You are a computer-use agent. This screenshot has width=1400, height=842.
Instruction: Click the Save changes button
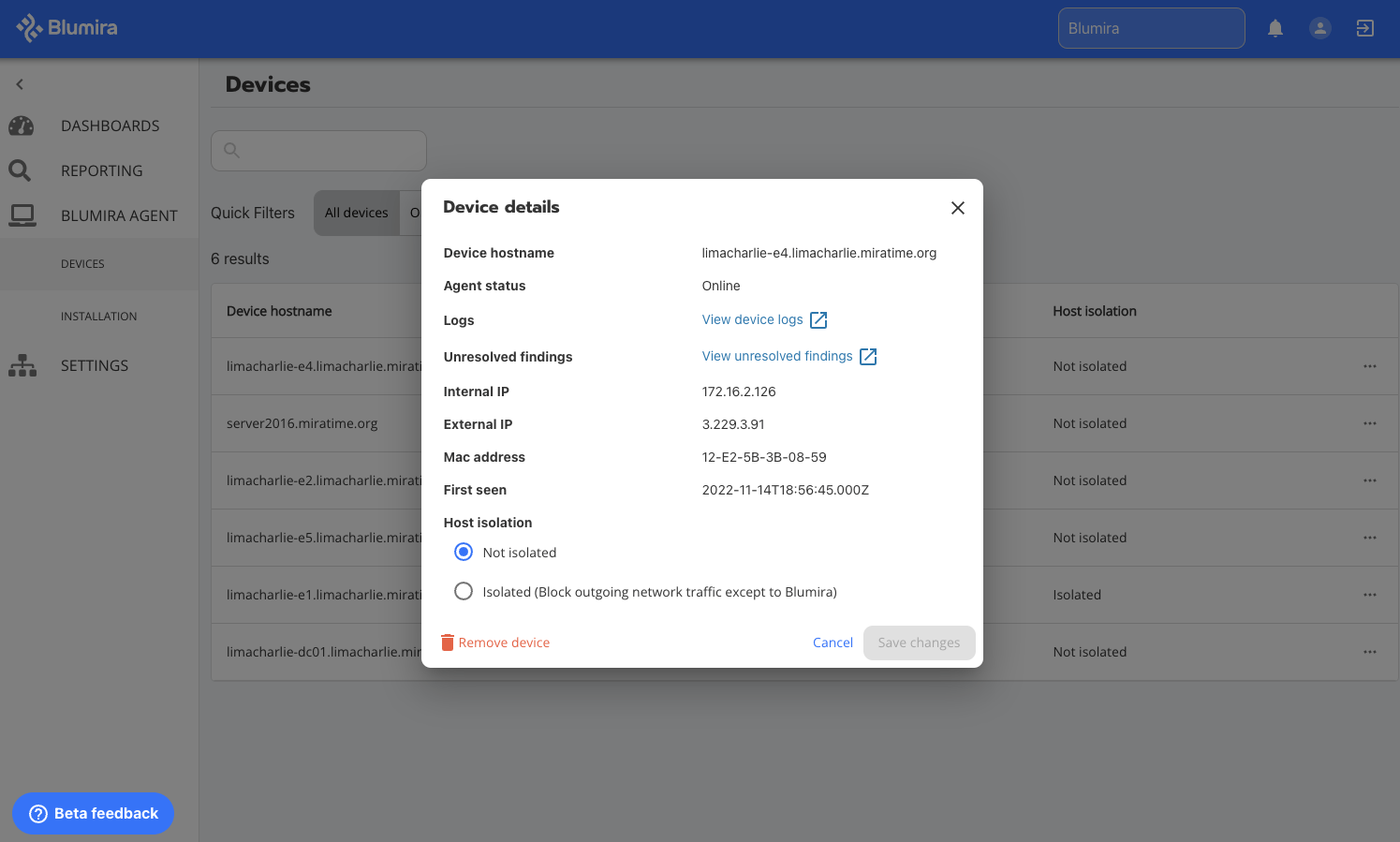[x=919, y=643]
